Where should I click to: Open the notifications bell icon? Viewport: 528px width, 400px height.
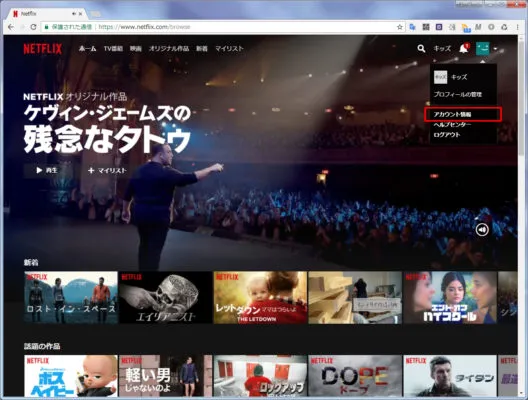[464, 48]
